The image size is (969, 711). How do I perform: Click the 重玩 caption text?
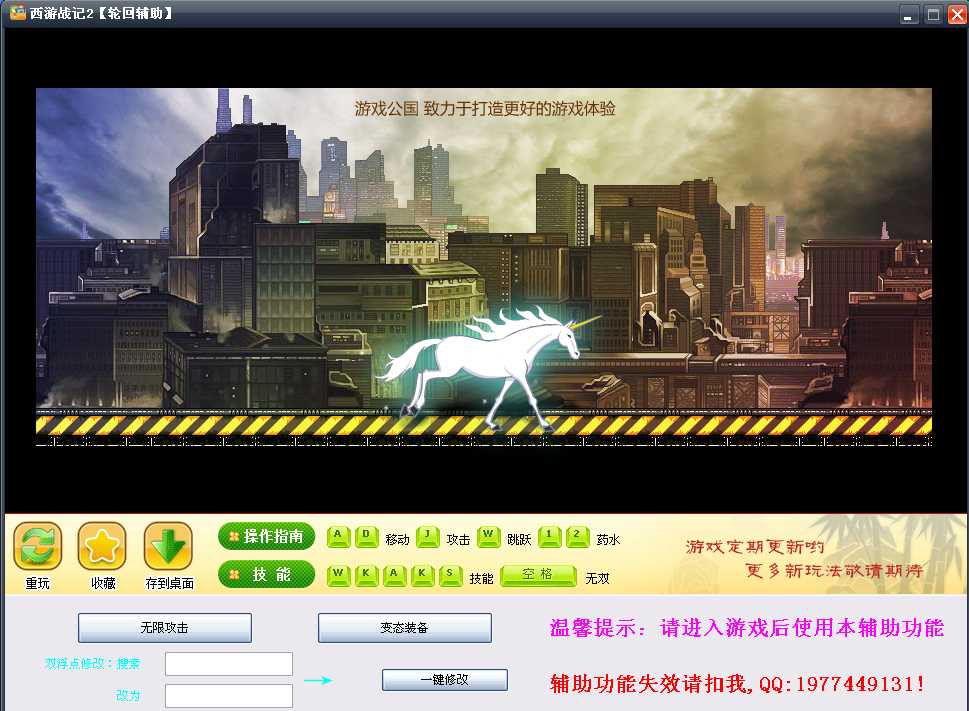point(38,583)
